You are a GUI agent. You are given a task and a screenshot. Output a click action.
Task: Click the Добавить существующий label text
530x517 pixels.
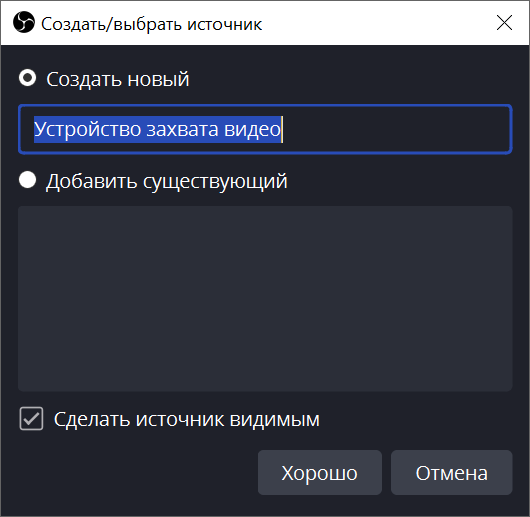[166, 181]
